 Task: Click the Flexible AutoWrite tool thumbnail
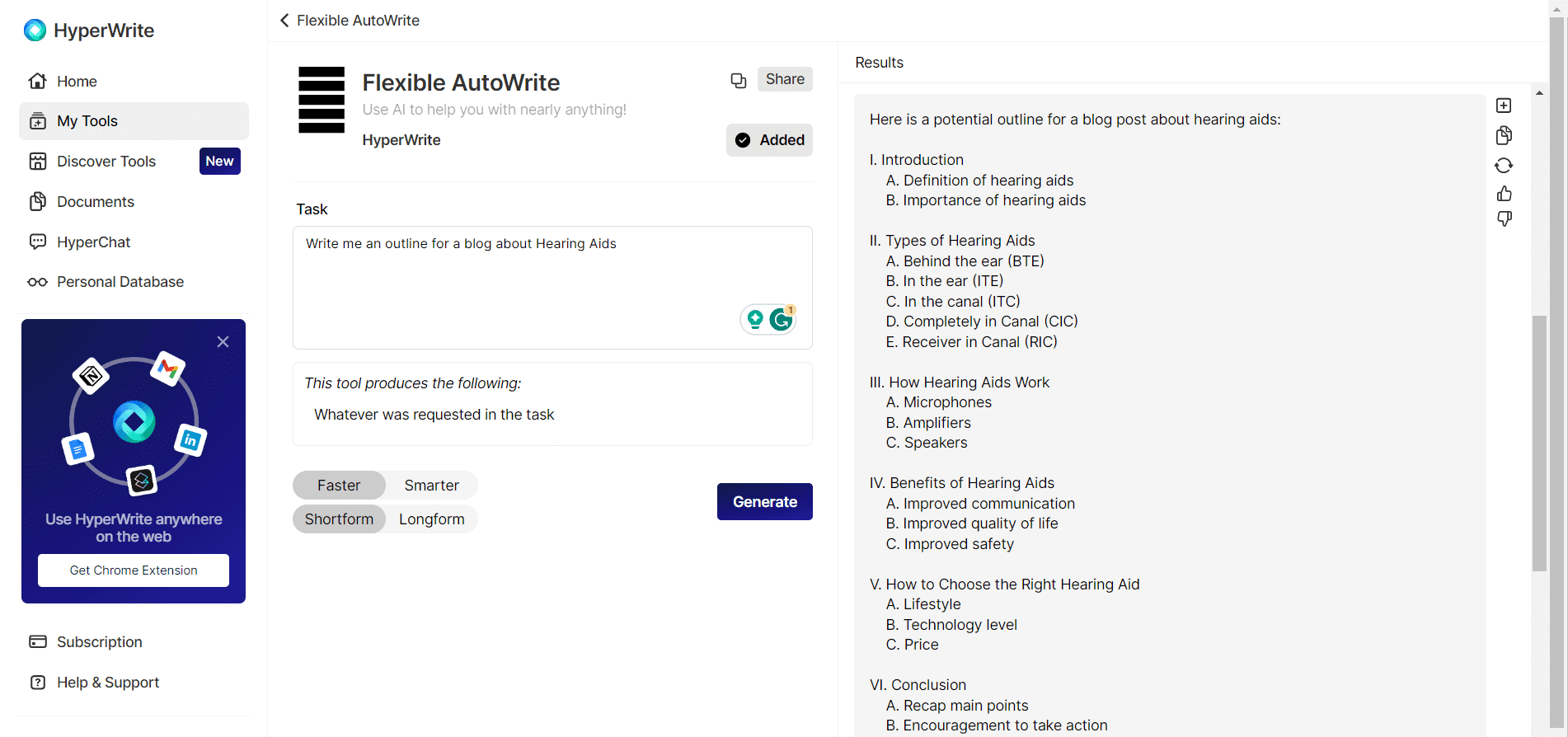[x=322, y=100]
